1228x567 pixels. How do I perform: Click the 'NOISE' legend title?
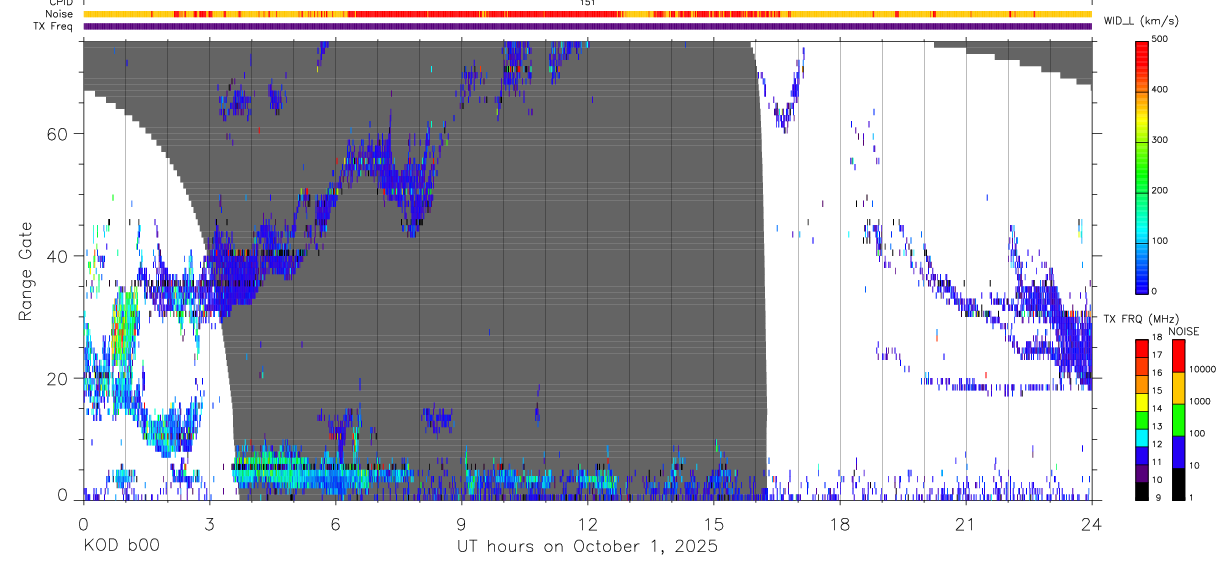[1184, 331]
